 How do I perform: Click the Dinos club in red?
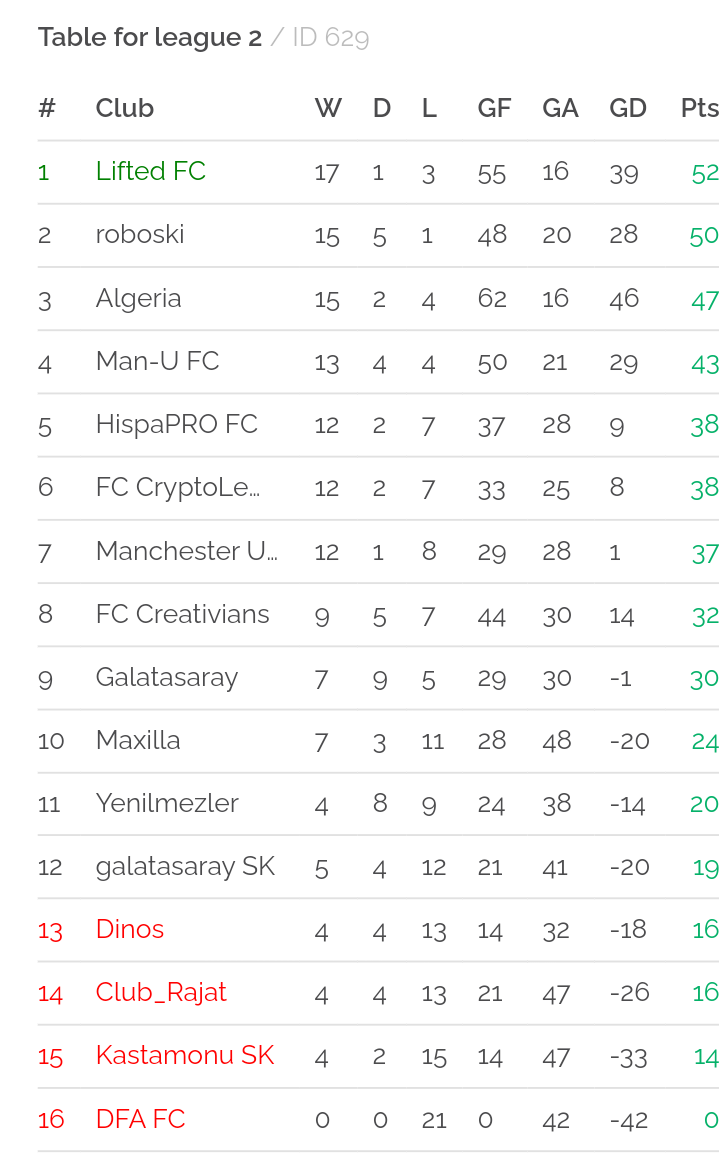130,929
